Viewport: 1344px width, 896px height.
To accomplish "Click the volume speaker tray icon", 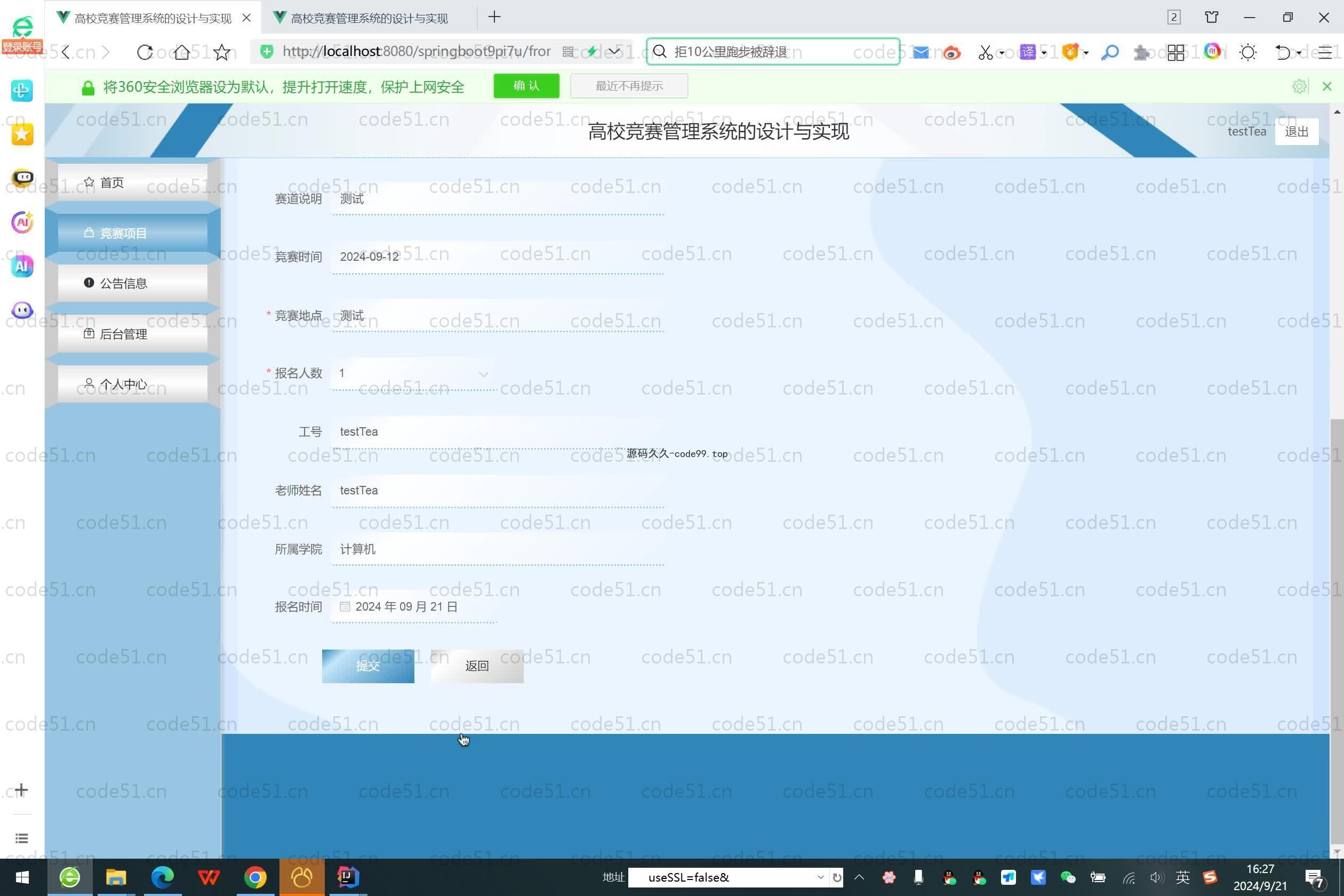I will (1156, 877).
